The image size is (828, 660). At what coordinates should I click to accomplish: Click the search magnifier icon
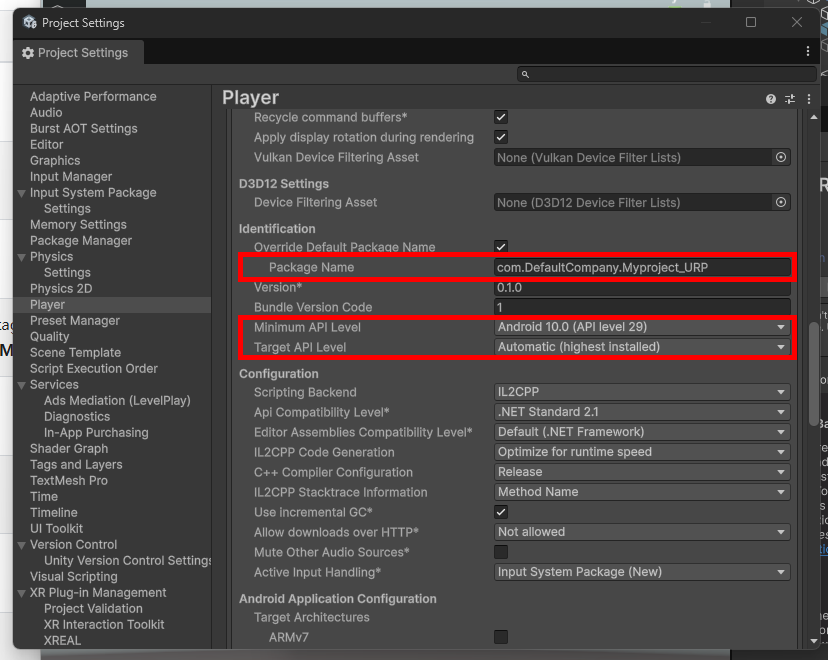coord(525,74)
